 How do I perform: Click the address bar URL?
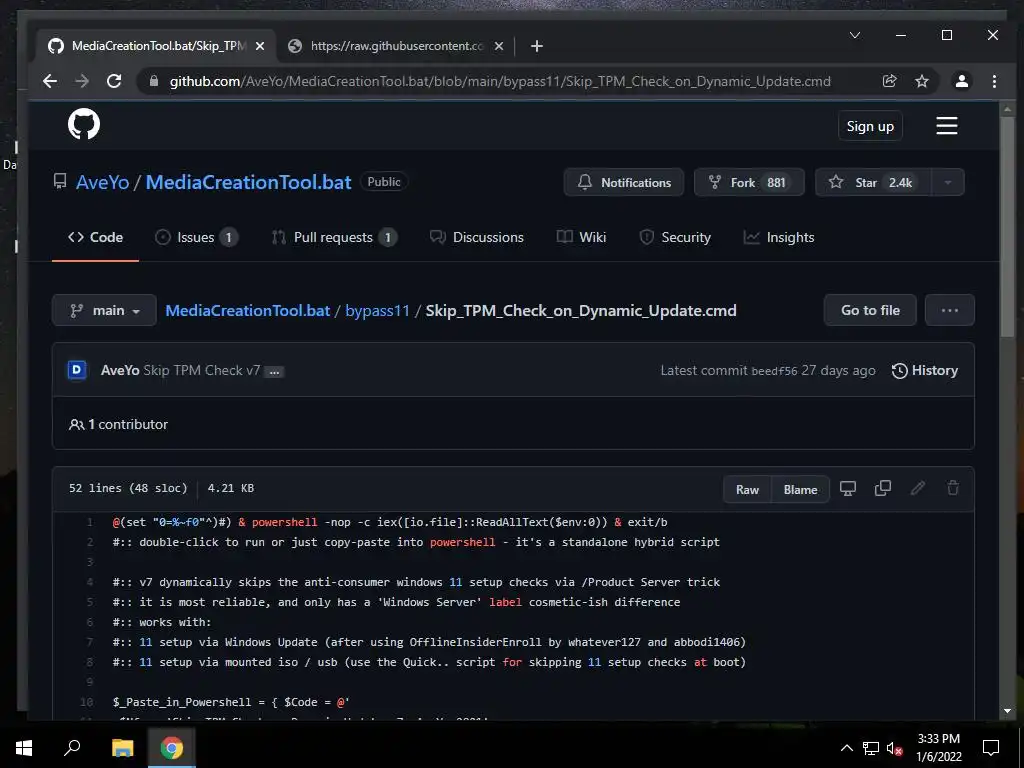[x=500, y=81]
